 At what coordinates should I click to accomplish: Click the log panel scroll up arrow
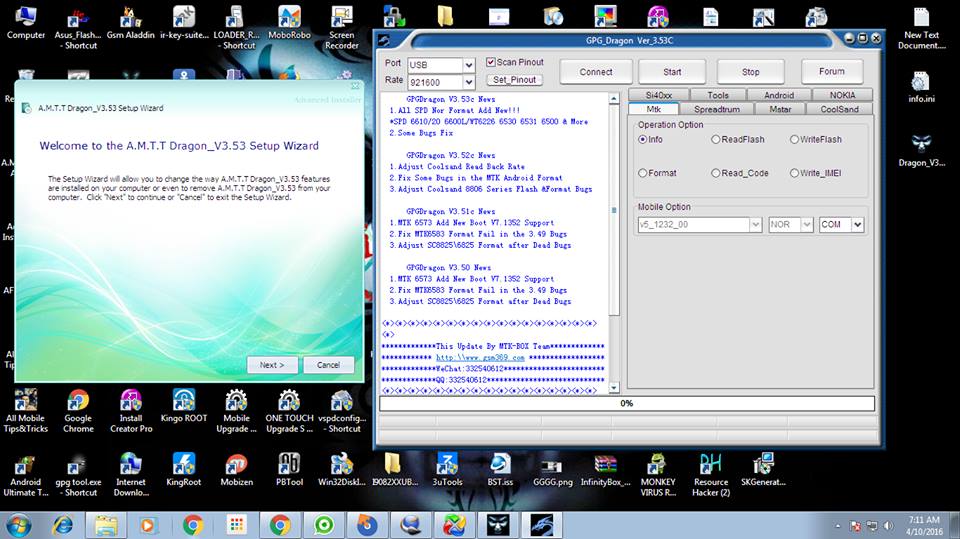tap(613, 99)
